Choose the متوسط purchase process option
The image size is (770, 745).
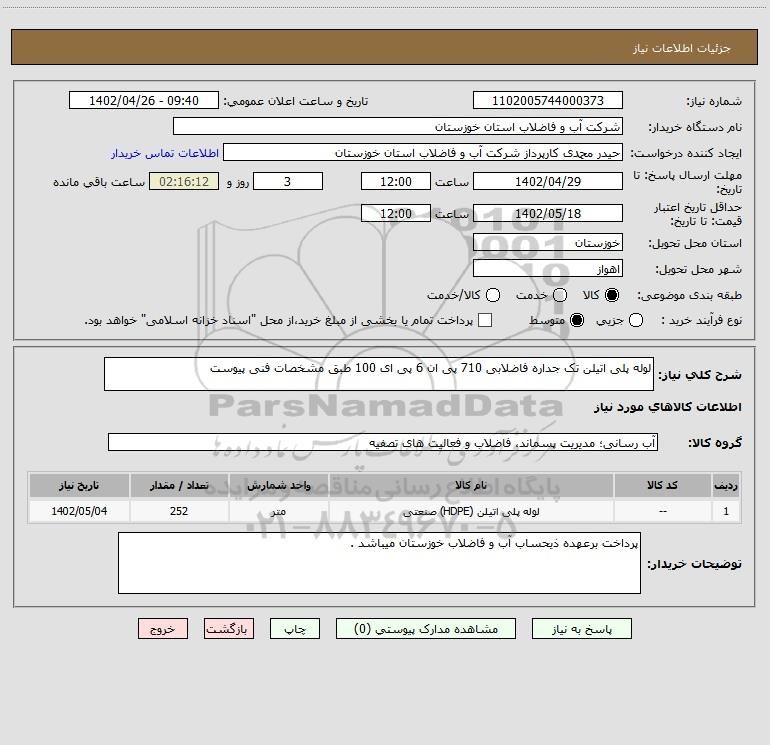pyautogui.click(x=577, y=320)
